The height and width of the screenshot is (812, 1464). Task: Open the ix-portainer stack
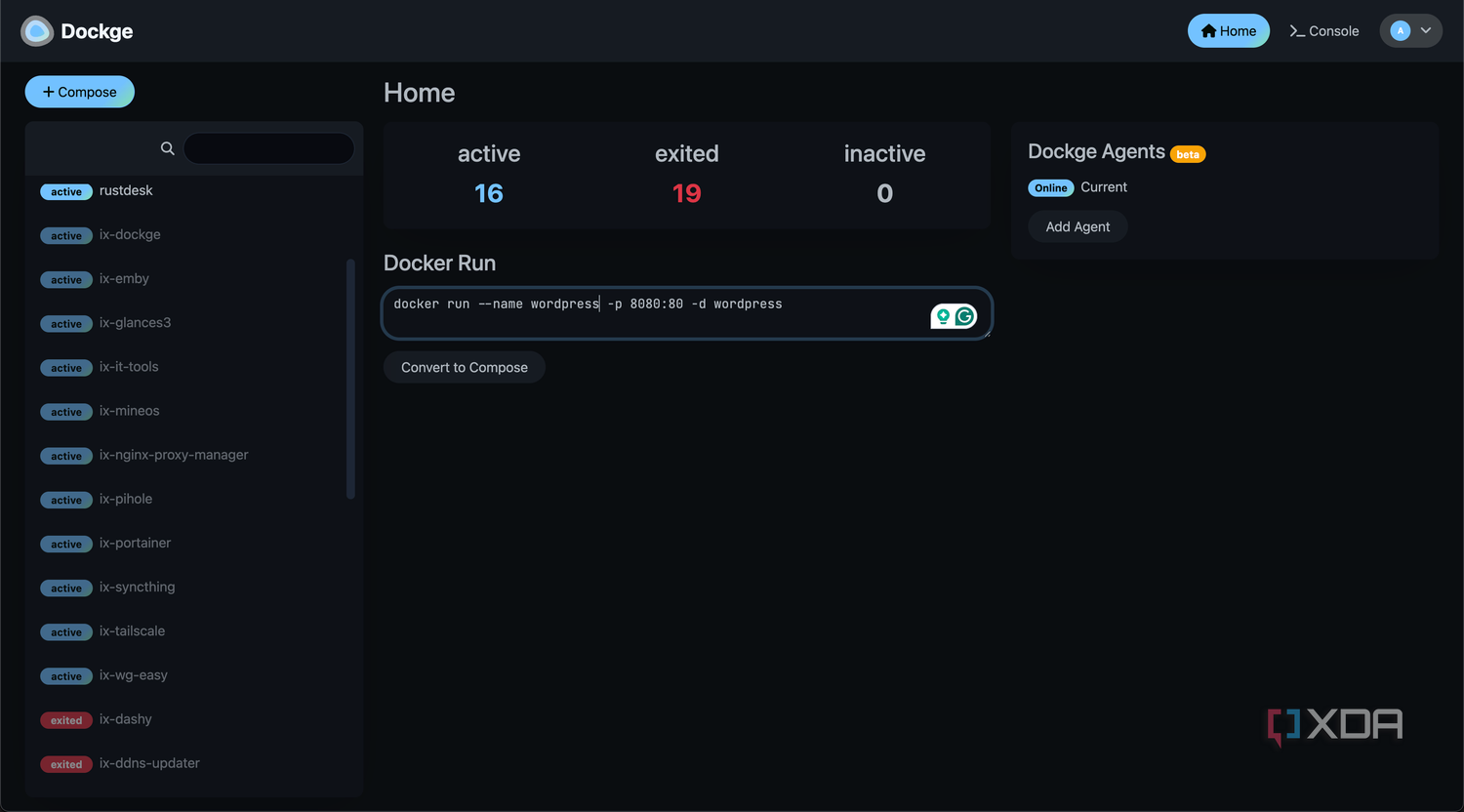pos(193,543)
